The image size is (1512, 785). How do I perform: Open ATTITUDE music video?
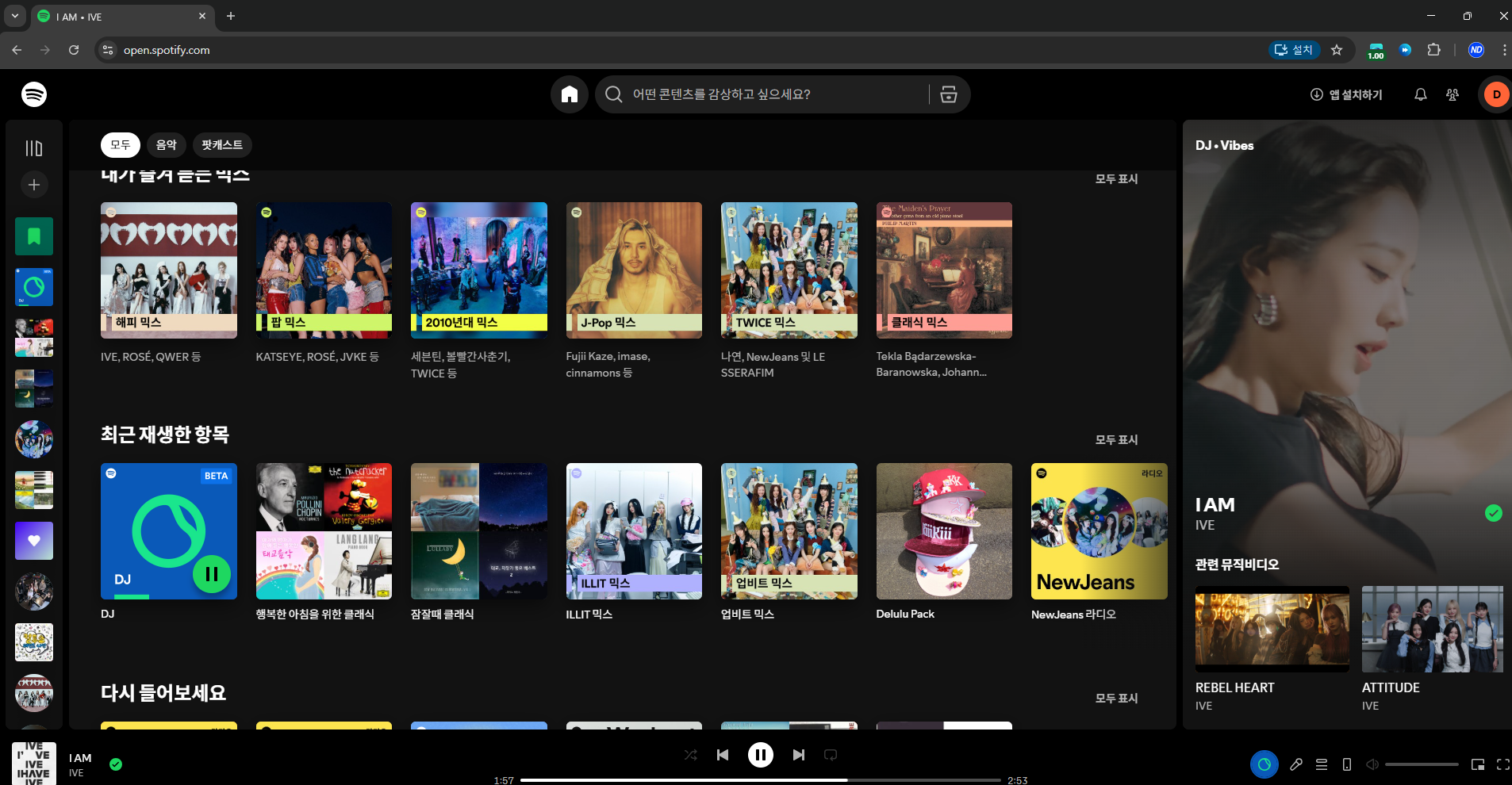[1433, 630]
